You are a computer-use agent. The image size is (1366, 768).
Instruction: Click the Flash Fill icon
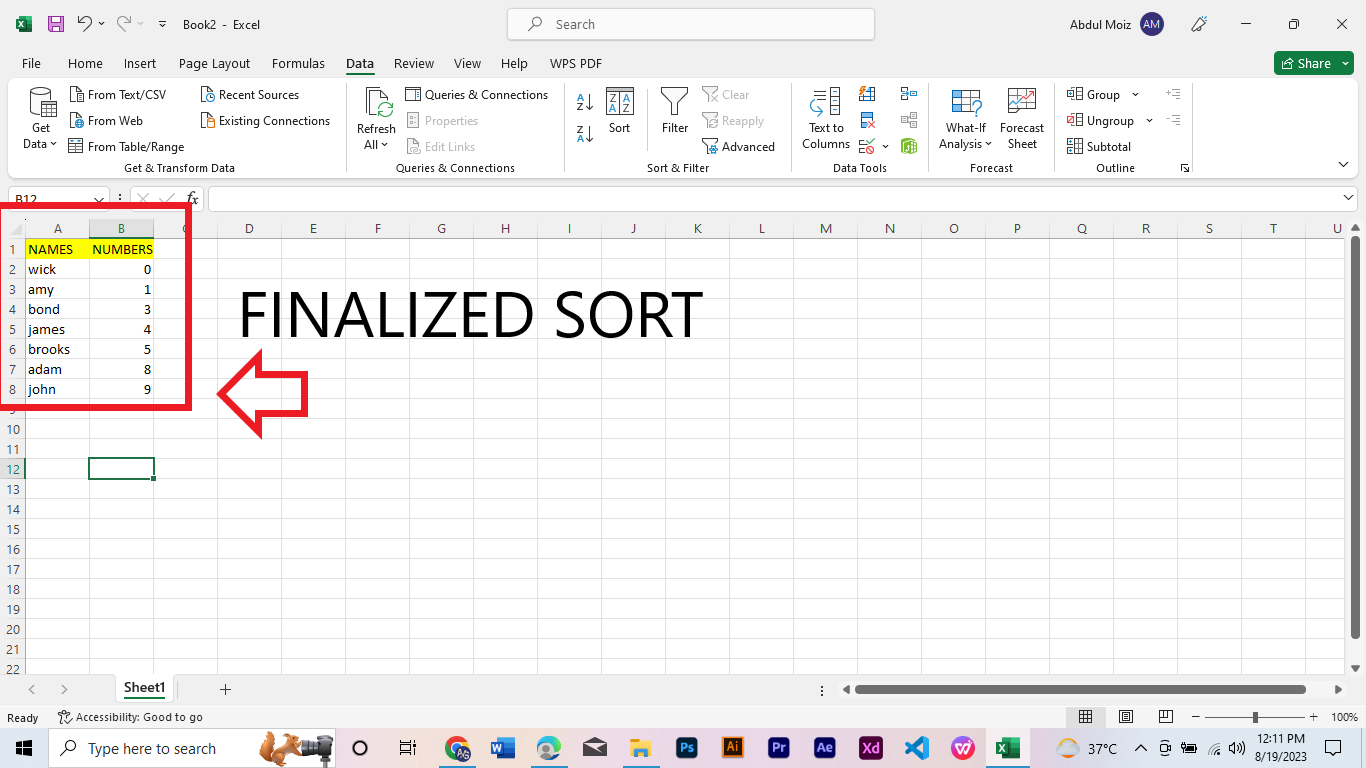click(866, 93)
